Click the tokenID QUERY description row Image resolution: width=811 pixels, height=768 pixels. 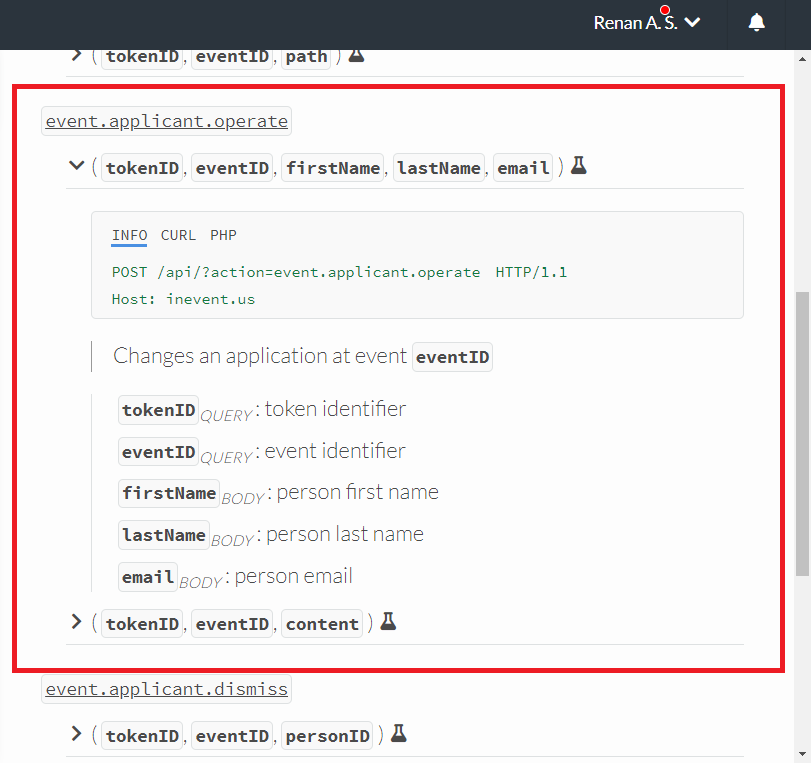[x=262, y=410]
